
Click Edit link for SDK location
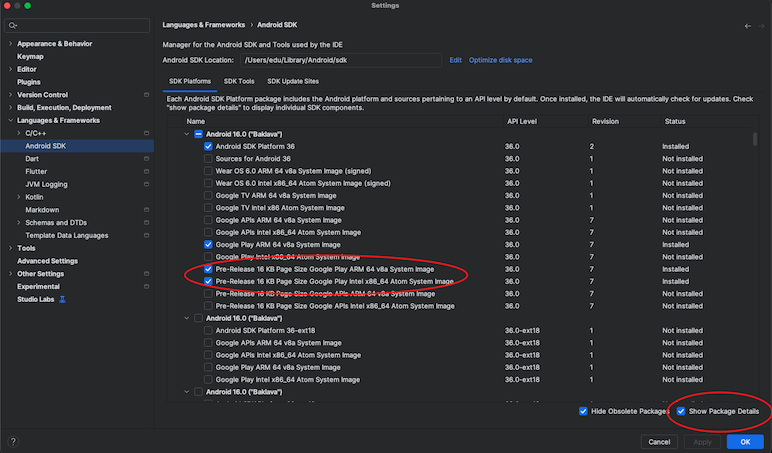coord(455,60)
